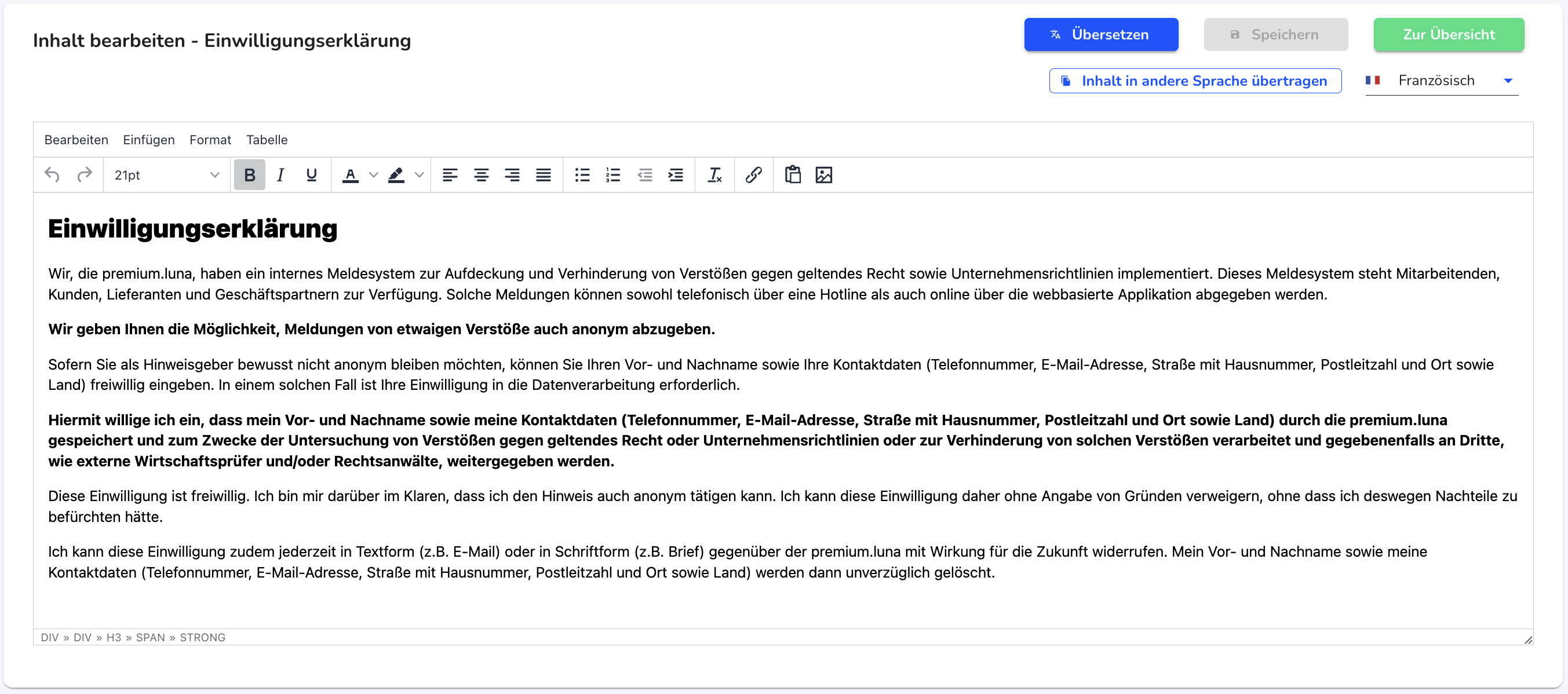Justify the text
This screenshot has height=694, width=1568.
544,176
